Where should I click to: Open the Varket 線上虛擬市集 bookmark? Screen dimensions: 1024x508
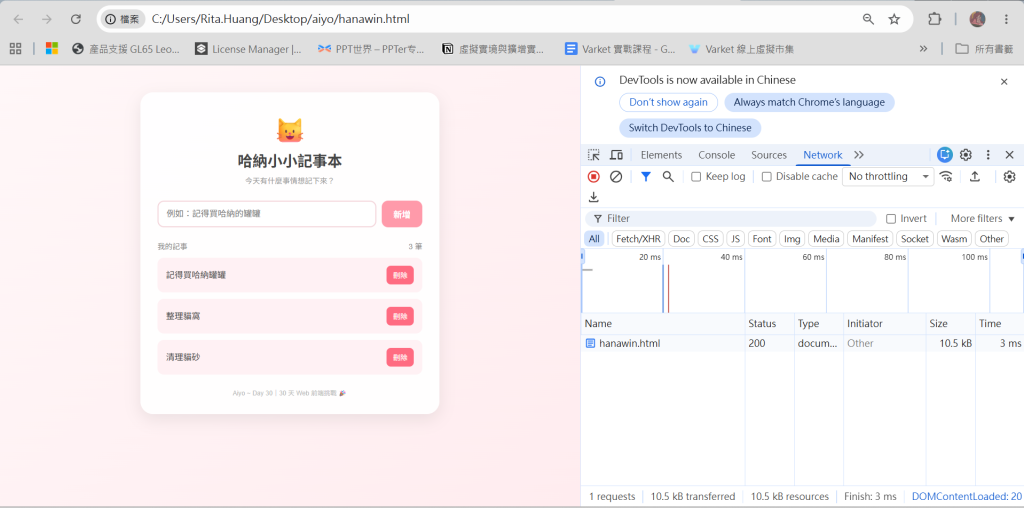741,48
